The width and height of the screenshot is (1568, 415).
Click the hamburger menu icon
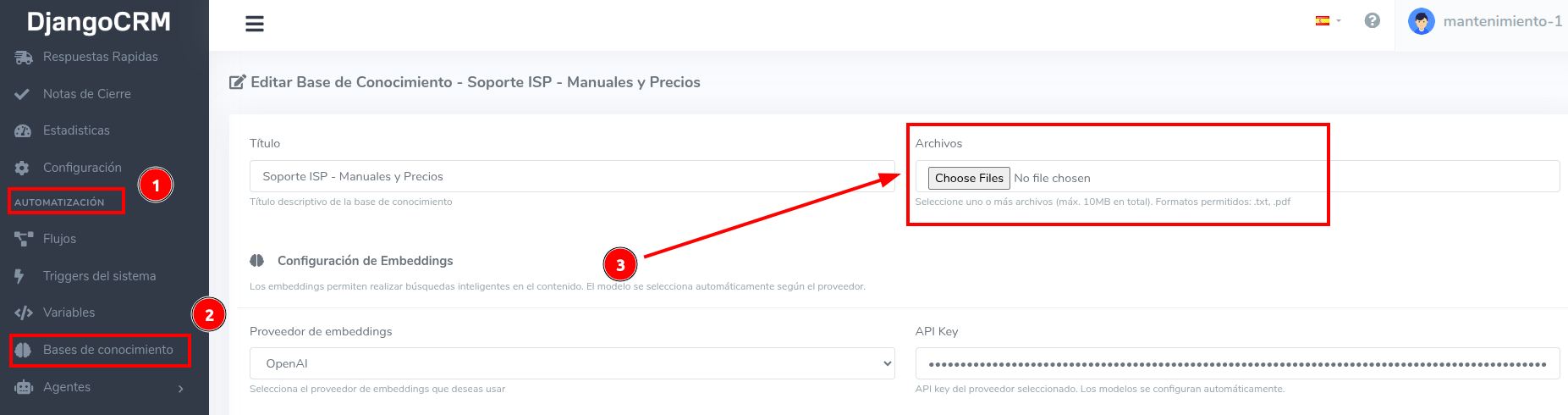(x=255, y=24)
